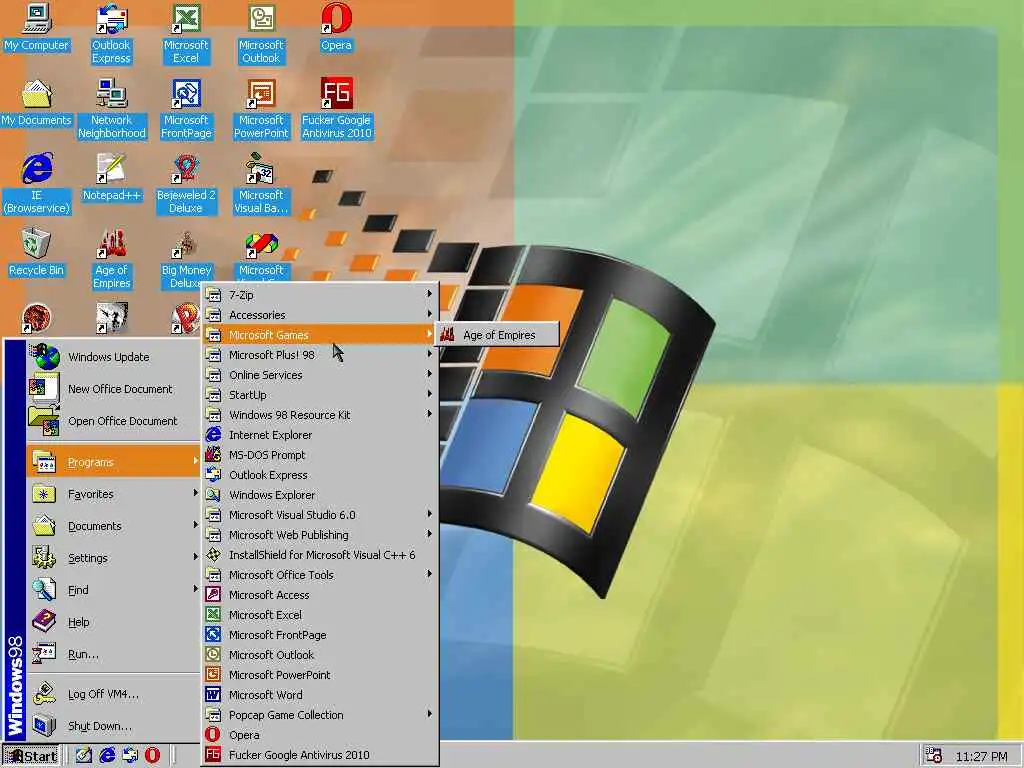Launch InstallShield for Microsoft Visual C++ 6

pos(320,555)
